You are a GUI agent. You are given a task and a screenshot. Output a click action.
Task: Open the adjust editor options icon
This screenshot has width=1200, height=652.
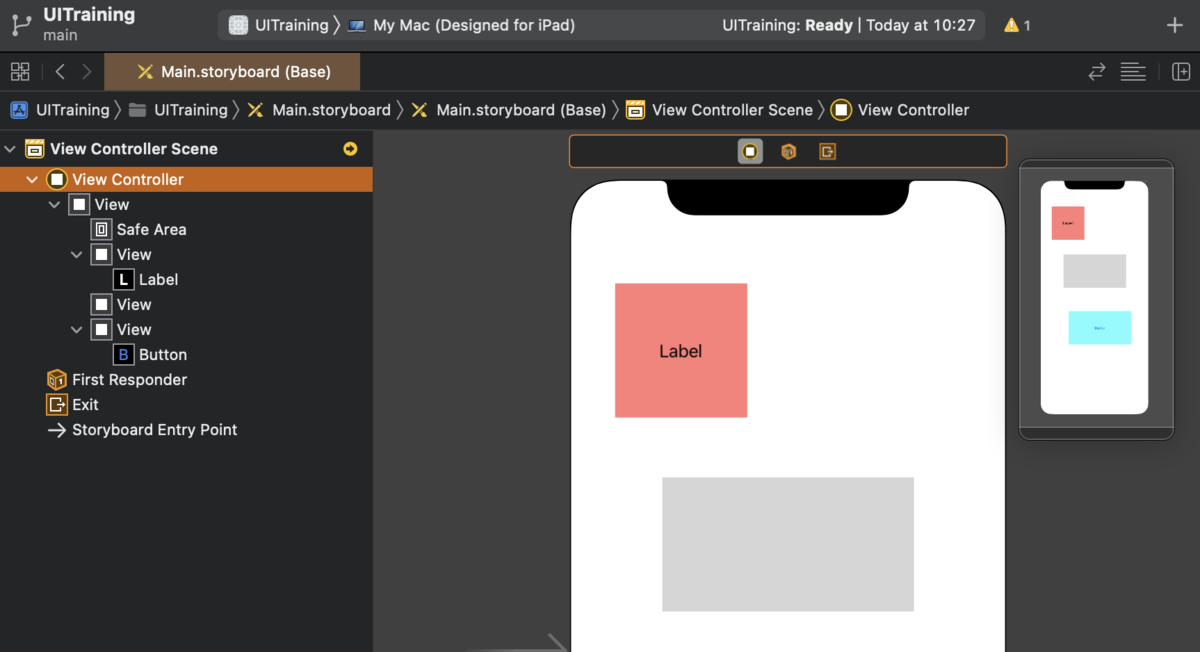[x=1133, y=72]
